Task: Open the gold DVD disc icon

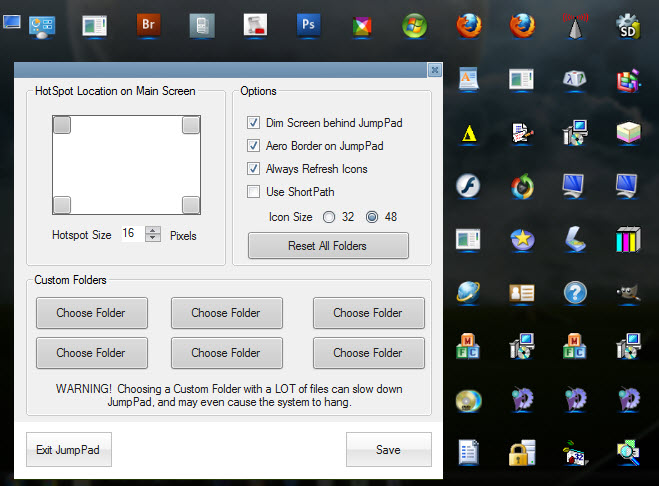Action: tap(468, 400)
